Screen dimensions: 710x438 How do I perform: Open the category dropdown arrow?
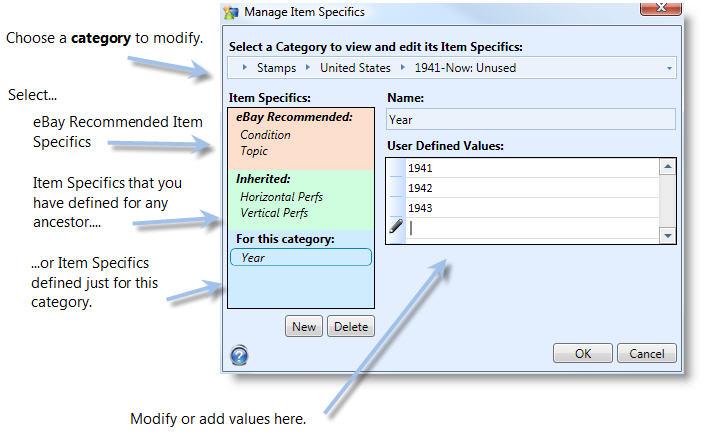pyautogui.click(x=669, y=68)
